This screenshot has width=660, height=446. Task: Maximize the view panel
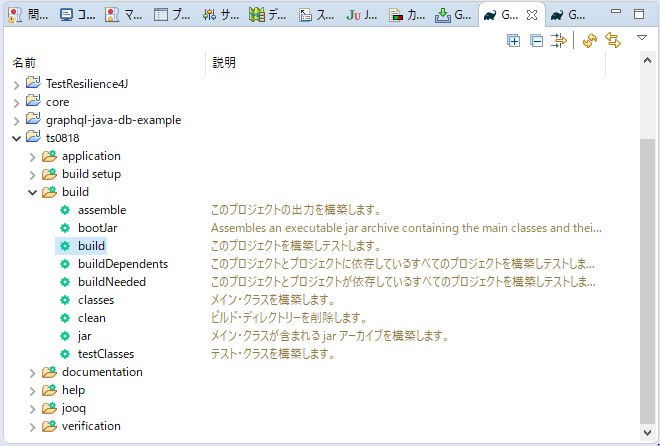click(639, 14)
